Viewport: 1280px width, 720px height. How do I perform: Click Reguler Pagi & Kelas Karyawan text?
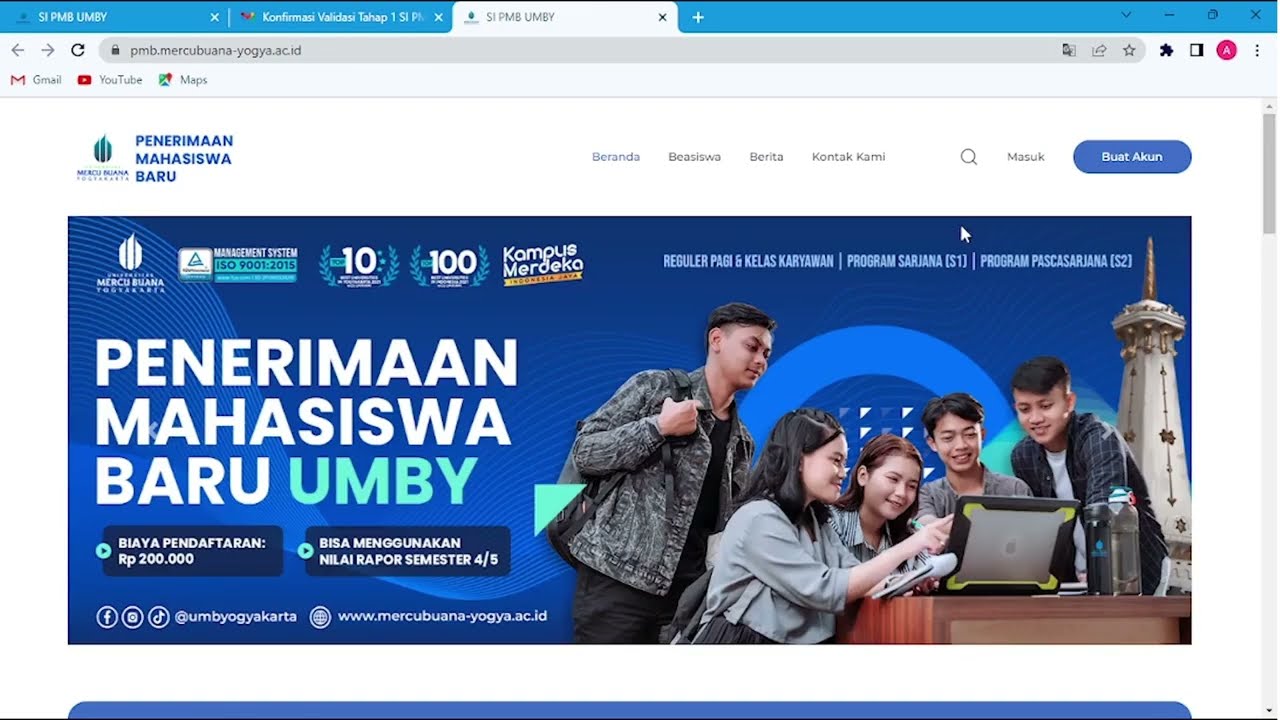point(748,261)
